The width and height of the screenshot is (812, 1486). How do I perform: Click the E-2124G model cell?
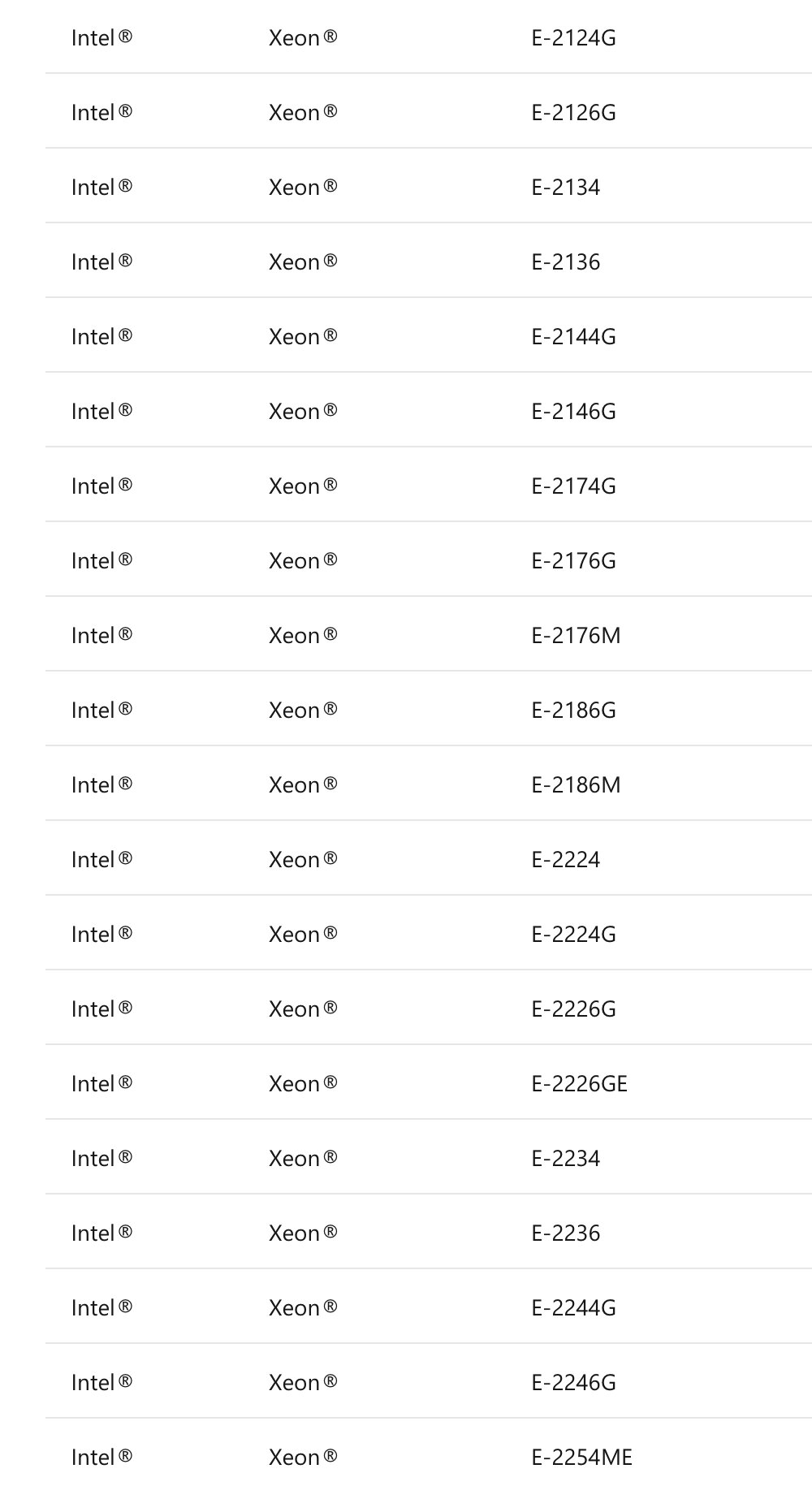click(573, 38)
